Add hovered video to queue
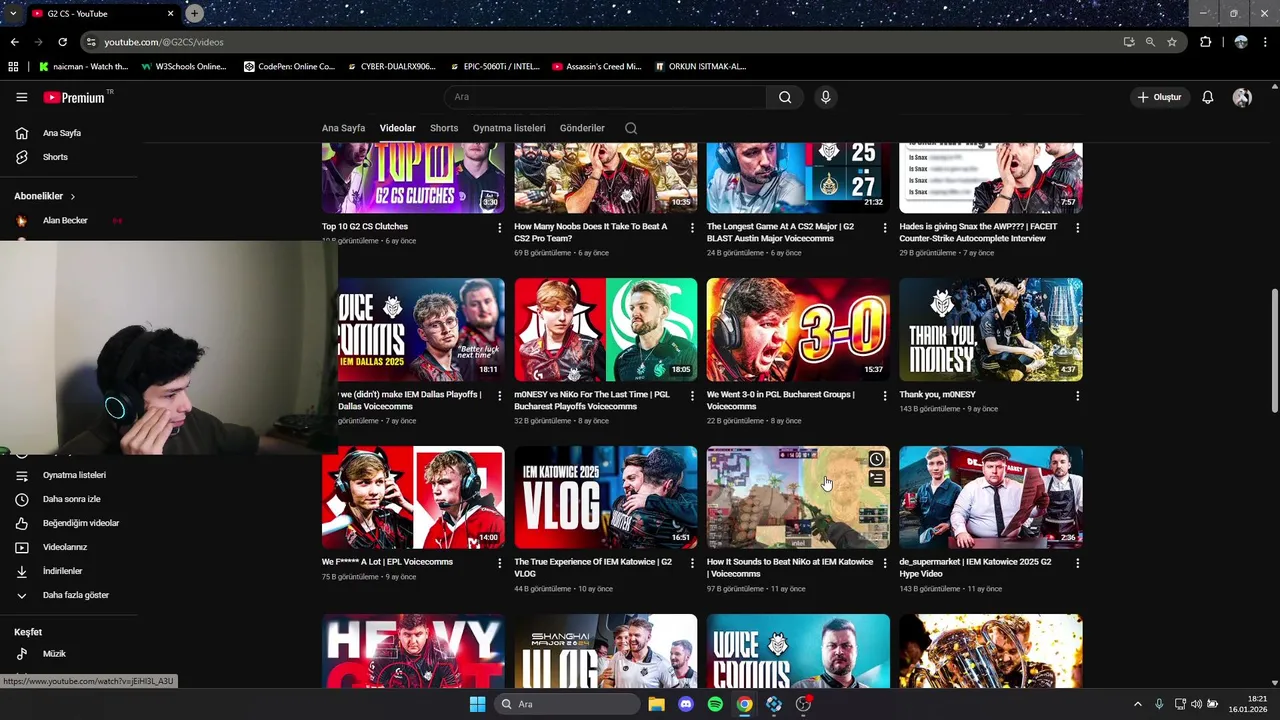1280x720 pixels. click(x=876, y=479)
